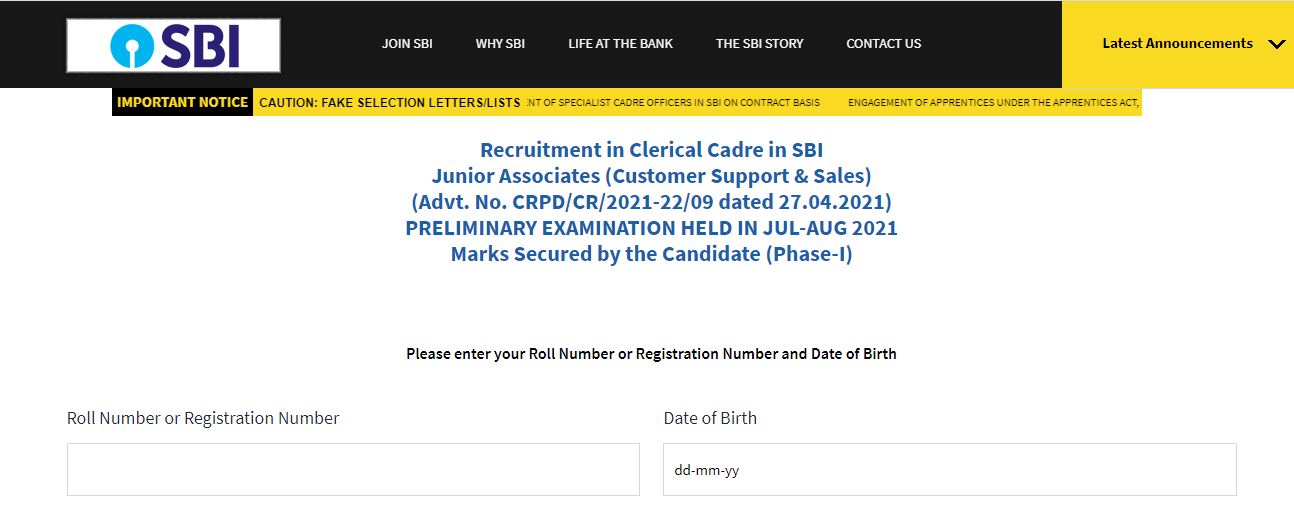
Task: Focus the Roll Number or Registration Number field
Action: tap(353, 470)
